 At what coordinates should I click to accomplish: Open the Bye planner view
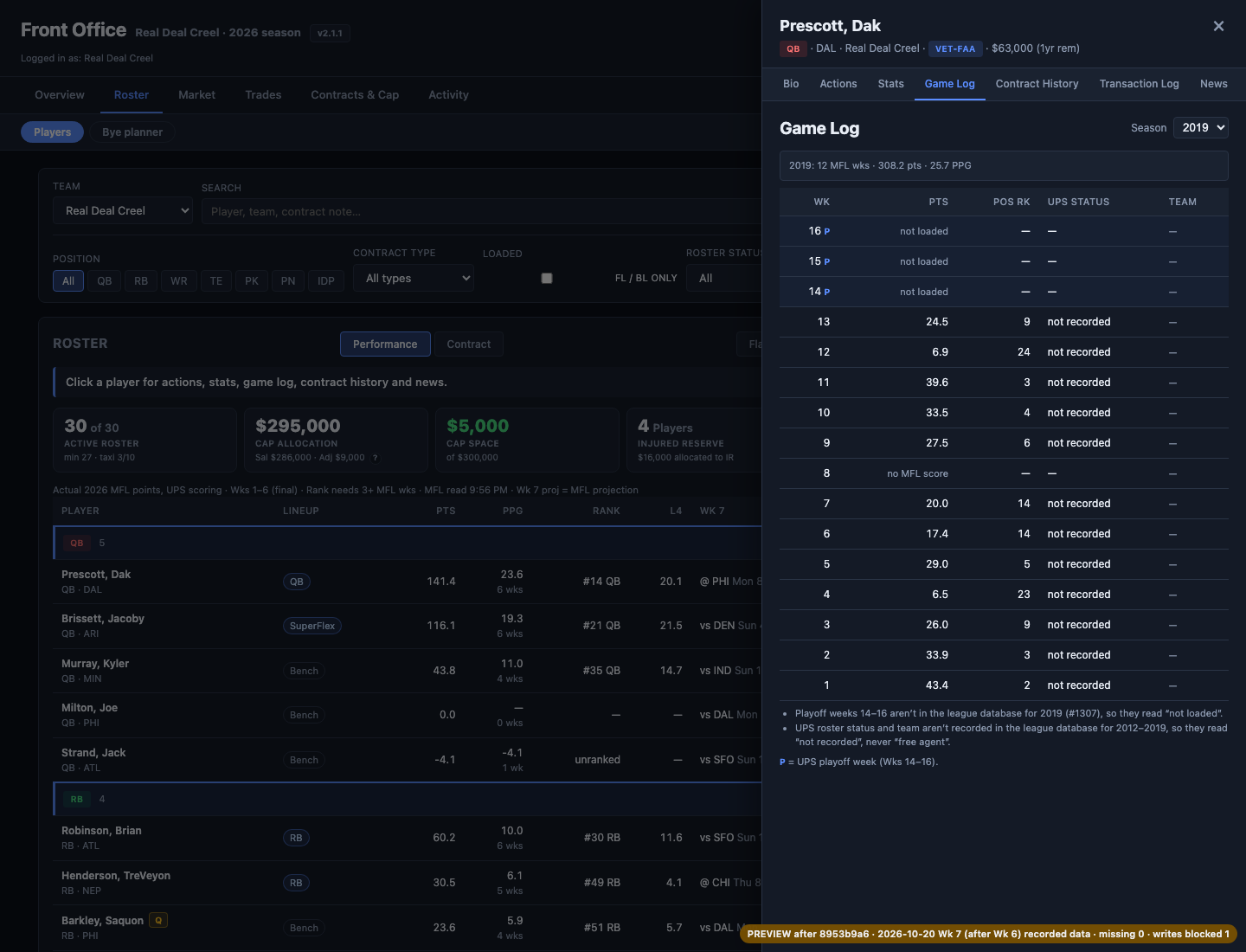point(132,132)
